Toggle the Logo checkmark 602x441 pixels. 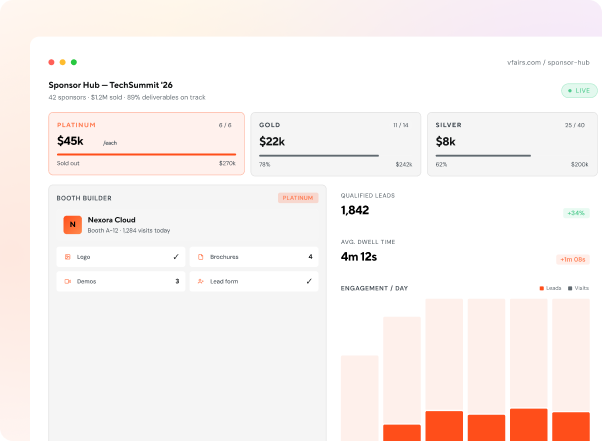click(176, 257)
